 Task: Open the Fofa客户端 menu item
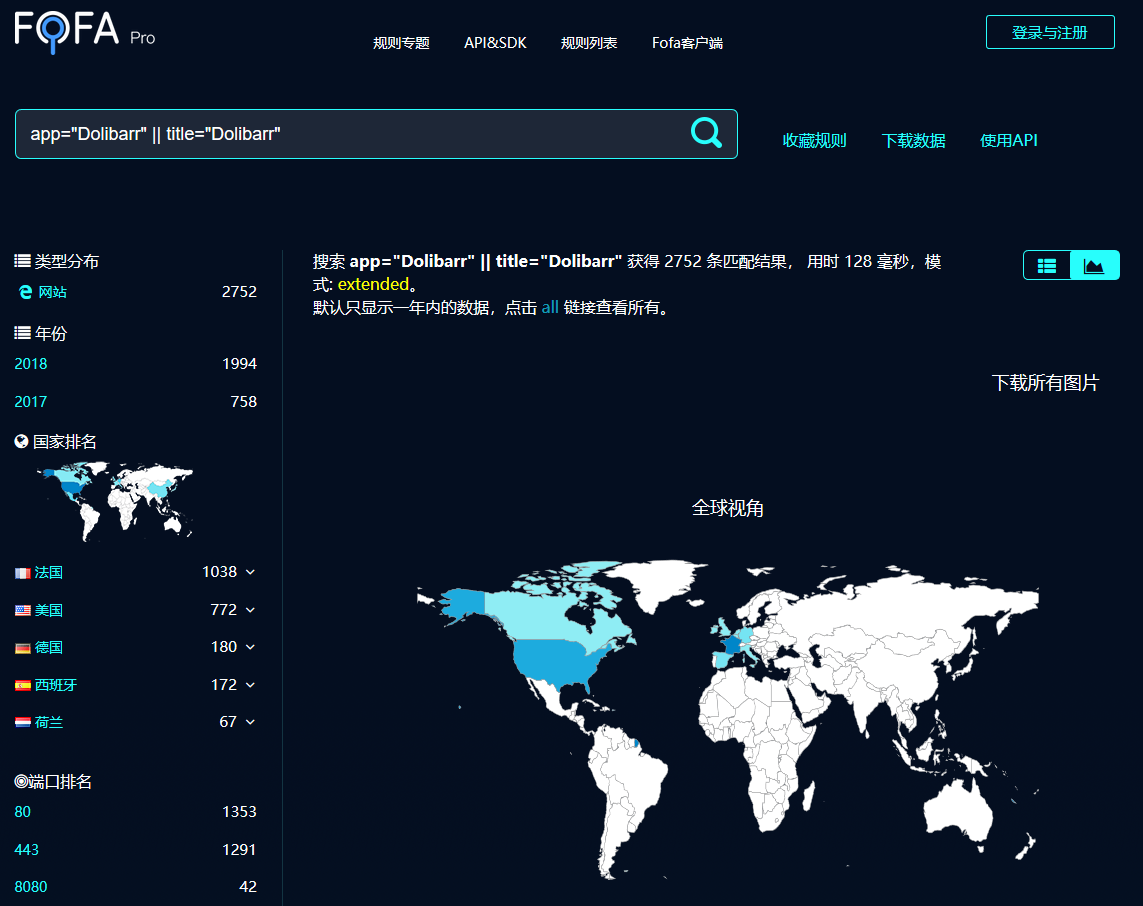[687, 43]
